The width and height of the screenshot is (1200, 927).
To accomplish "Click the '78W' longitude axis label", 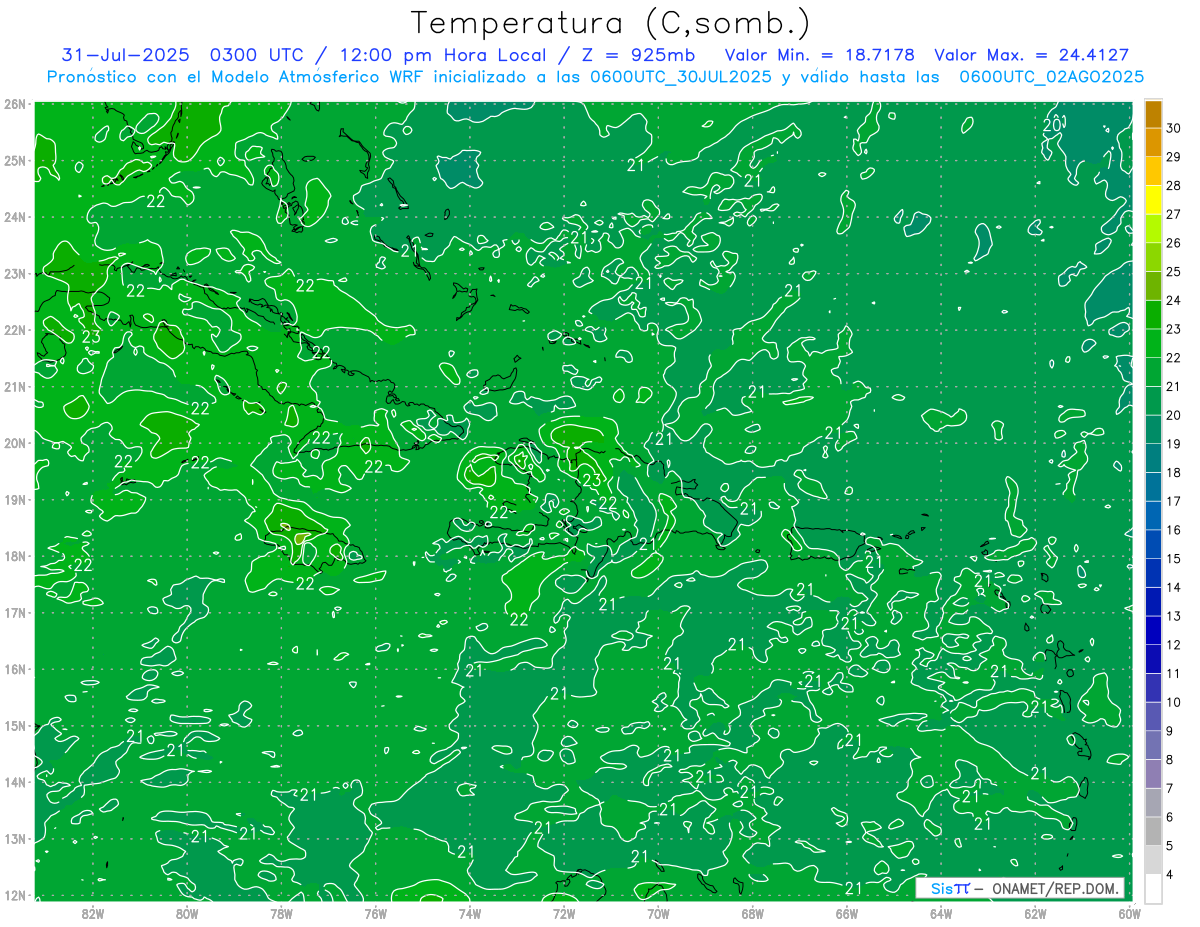I will pyautogui.click(x=281, y=912).
